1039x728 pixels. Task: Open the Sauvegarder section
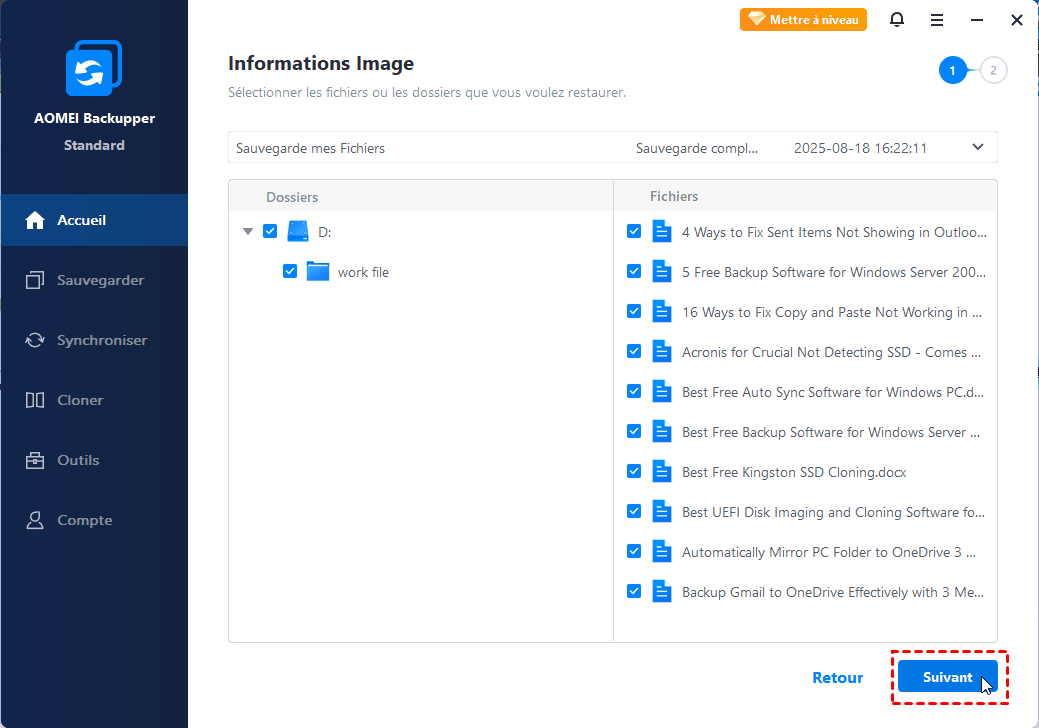(100, 280)
